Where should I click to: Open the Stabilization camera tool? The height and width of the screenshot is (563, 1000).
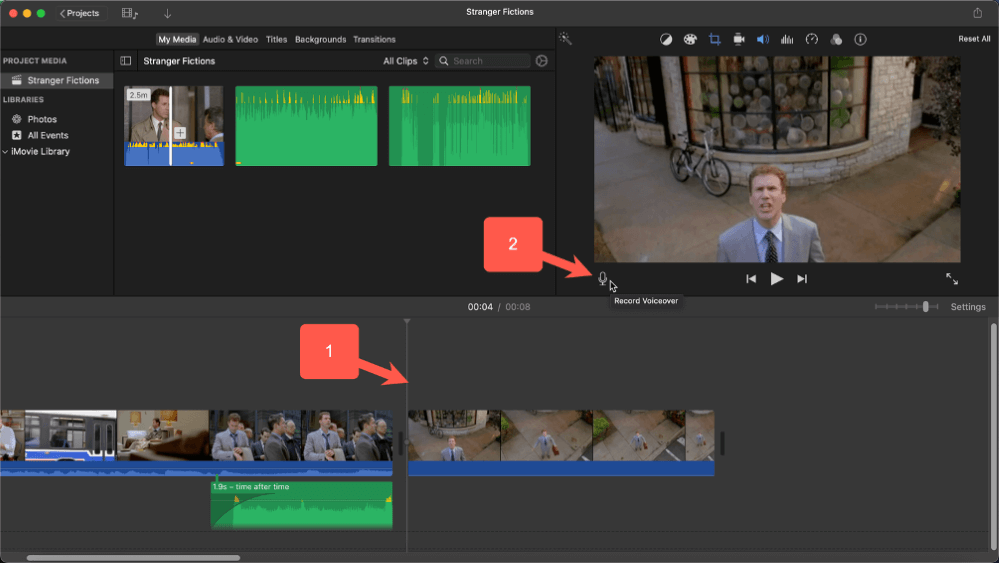click(x=739, y=40)
